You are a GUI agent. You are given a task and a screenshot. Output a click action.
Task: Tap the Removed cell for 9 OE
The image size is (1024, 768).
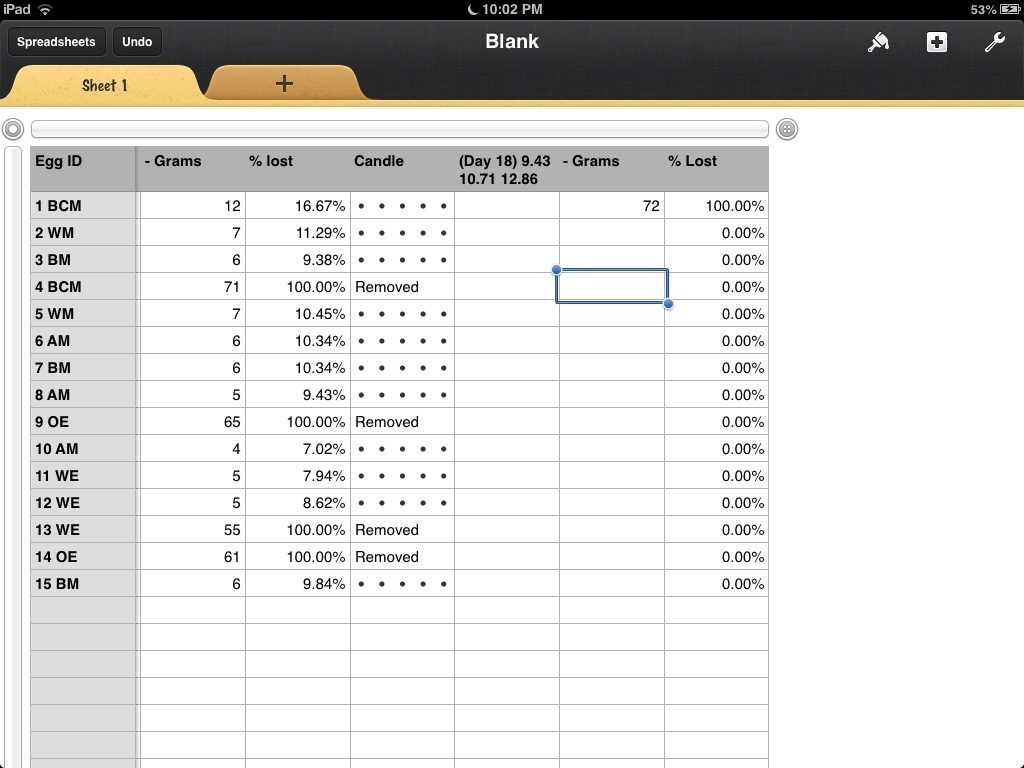click(x=402, y=422)
